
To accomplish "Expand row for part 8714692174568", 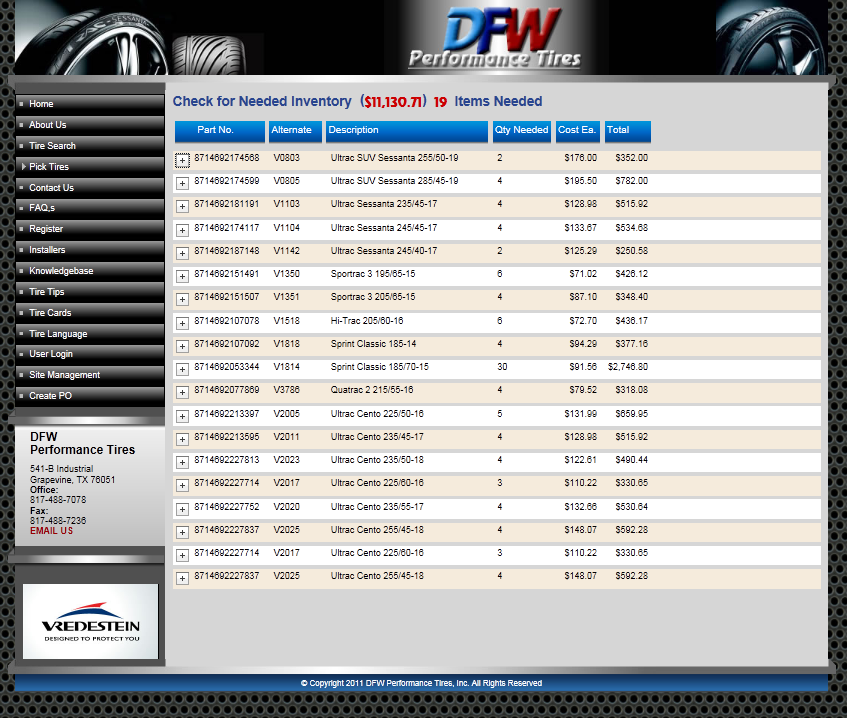I will (182, 160).
